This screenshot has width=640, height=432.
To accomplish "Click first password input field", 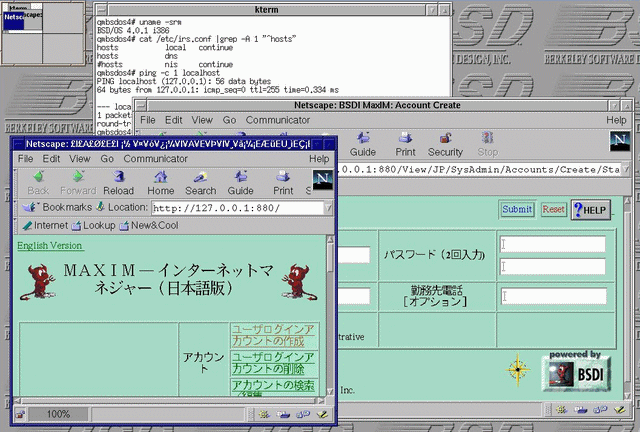I will (553, 244).
